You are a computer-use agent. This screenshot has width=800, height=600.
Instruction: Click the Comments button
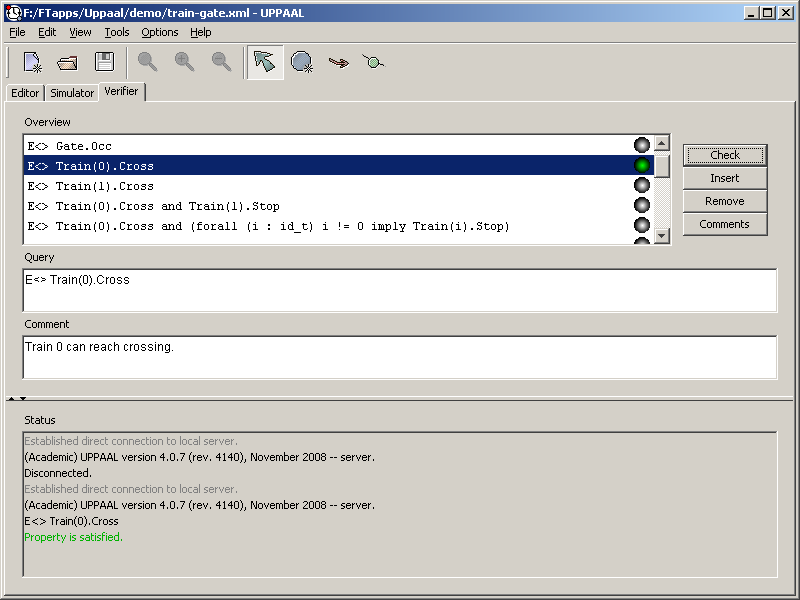(x=725, y=224)
